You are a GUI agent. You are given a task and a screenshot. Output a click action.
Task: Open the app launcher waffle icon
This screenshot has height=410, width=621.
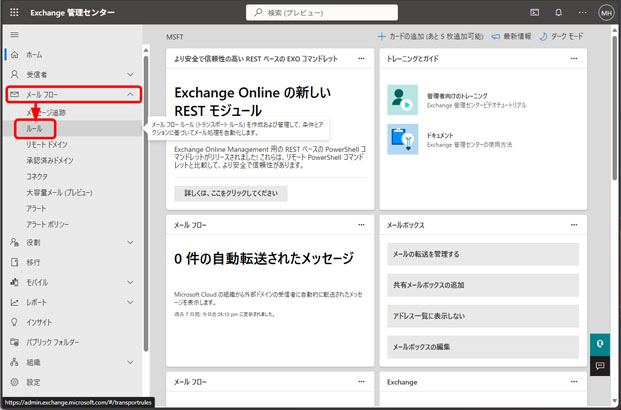(x=14, y=12)
